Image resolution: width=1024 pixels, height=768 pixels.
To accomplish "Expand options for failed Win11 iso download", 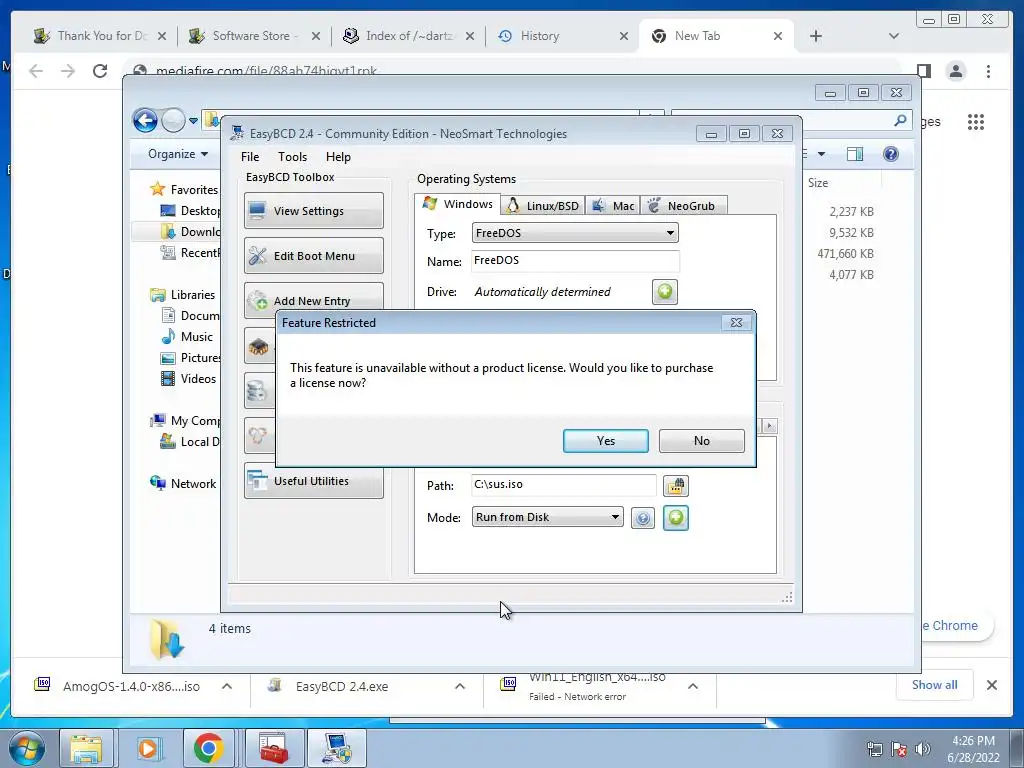I will pos(693,686).
